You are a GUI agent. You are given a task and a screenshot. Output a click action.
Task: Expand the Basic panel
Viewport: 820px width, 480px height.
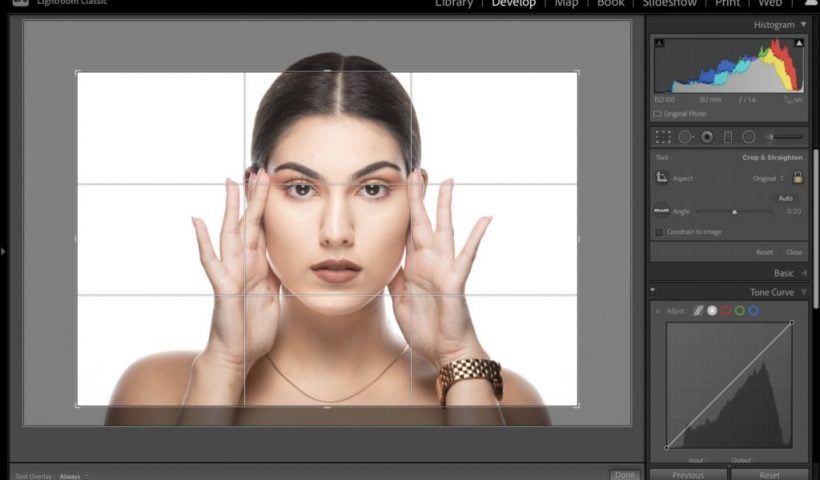coord(804,273)
